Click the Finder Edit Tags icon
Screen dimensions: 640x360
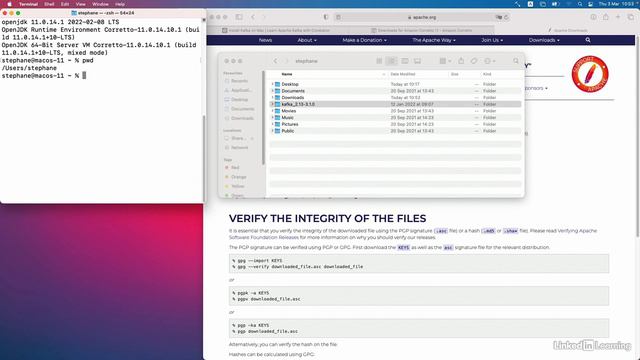point(473,61)
